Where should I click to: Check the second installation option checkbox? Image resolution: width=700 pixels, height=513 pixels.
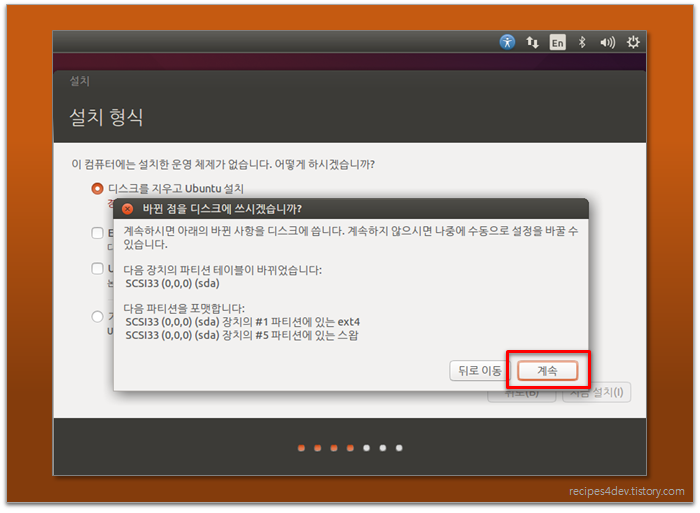(x=97, y=233)
